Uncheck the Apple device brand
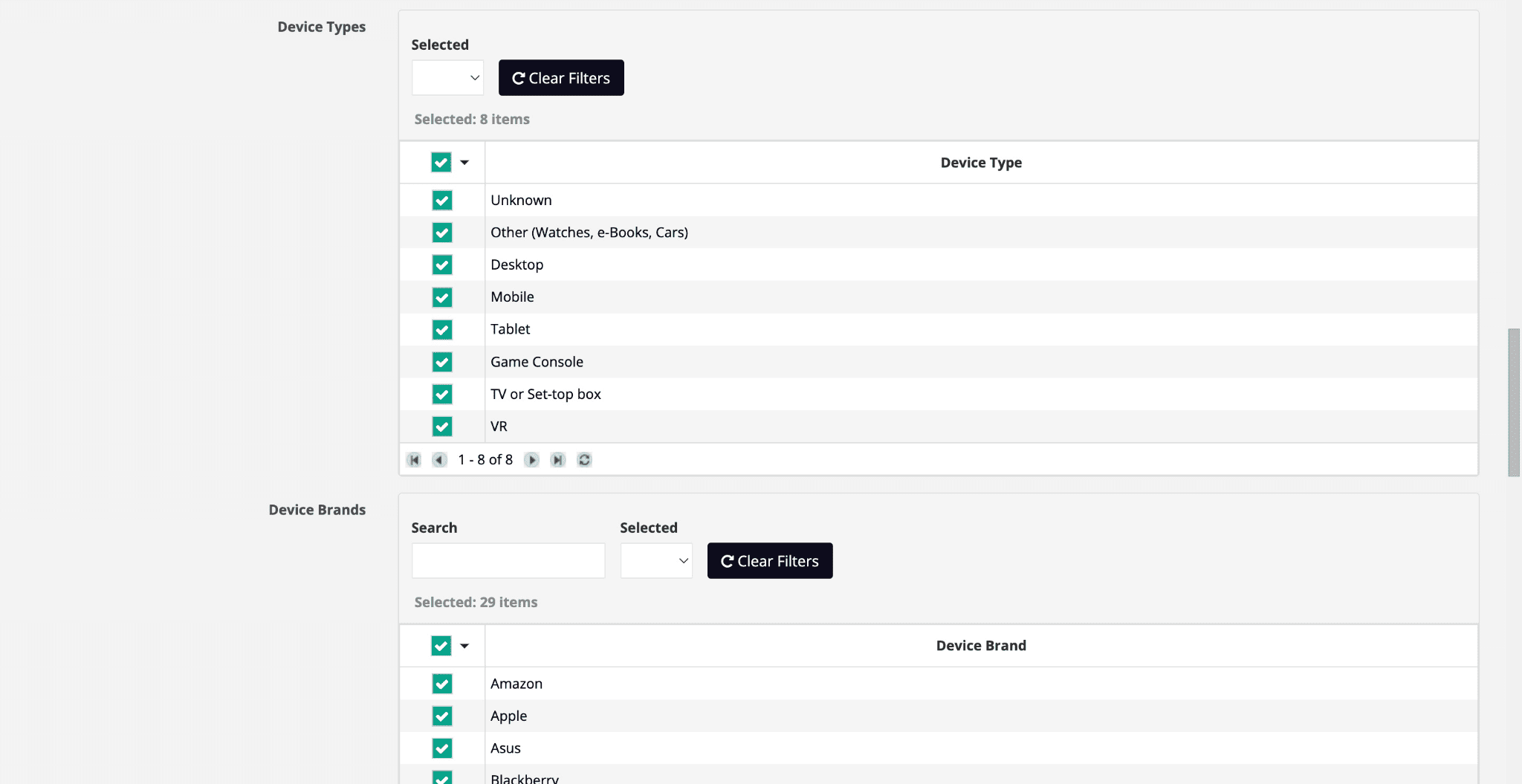This screenshot has width=1522, height=784. pyautogui.click(x=442, y=716)
